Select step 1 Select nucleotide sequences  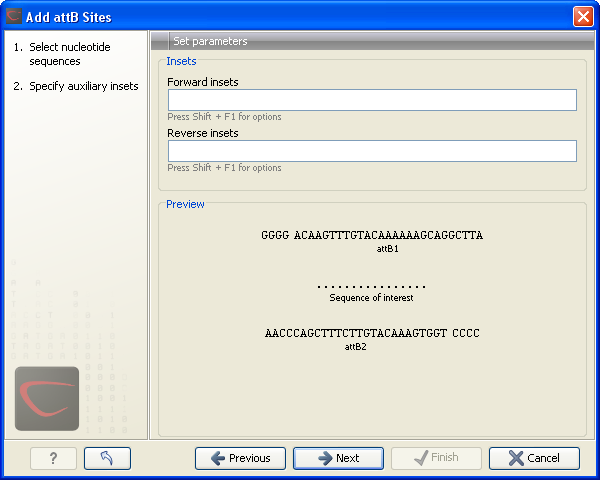click(x=70, y=54)
